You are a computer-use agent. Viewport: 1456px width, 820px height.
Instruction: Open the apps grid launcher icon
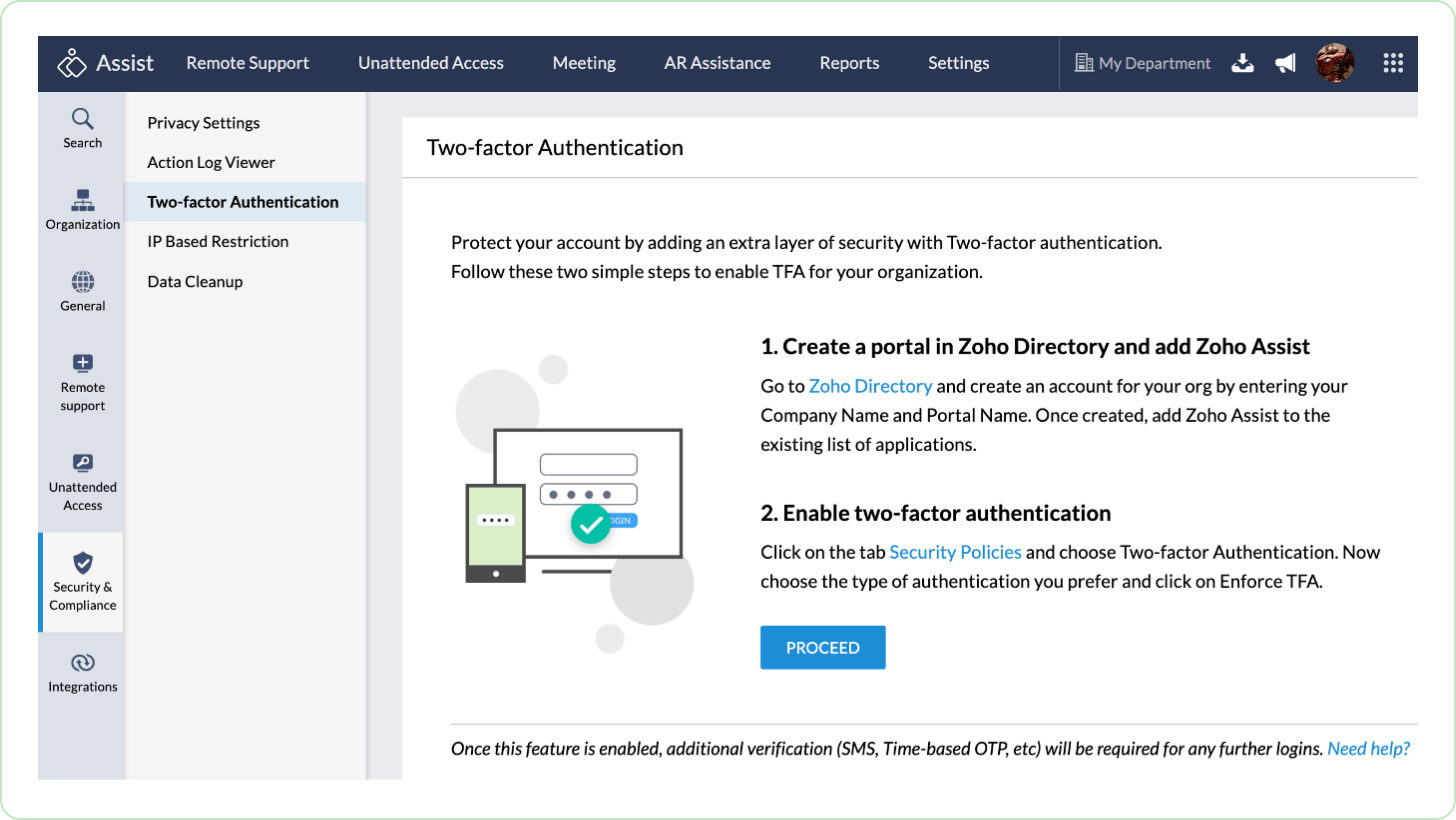[1393, 63]
